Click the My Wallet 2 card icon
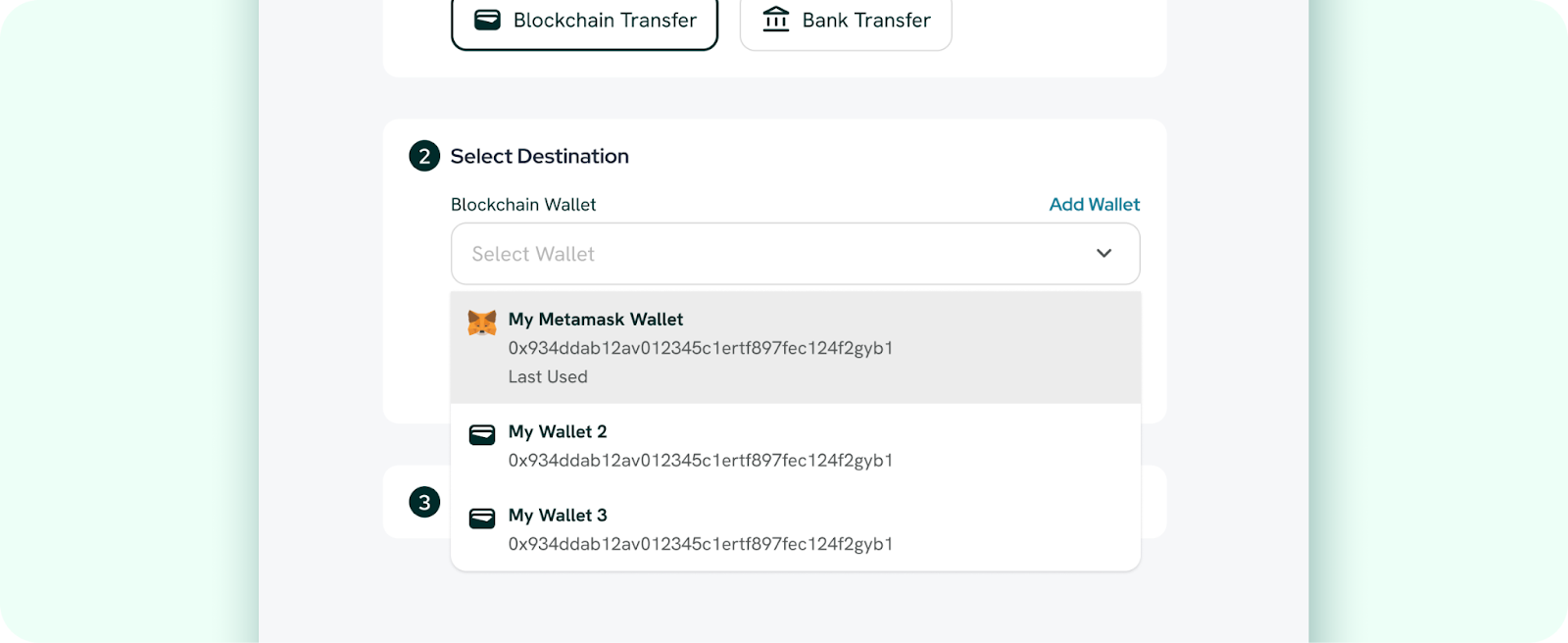Viewport: 1568px width, 643px height. point(482,434)
